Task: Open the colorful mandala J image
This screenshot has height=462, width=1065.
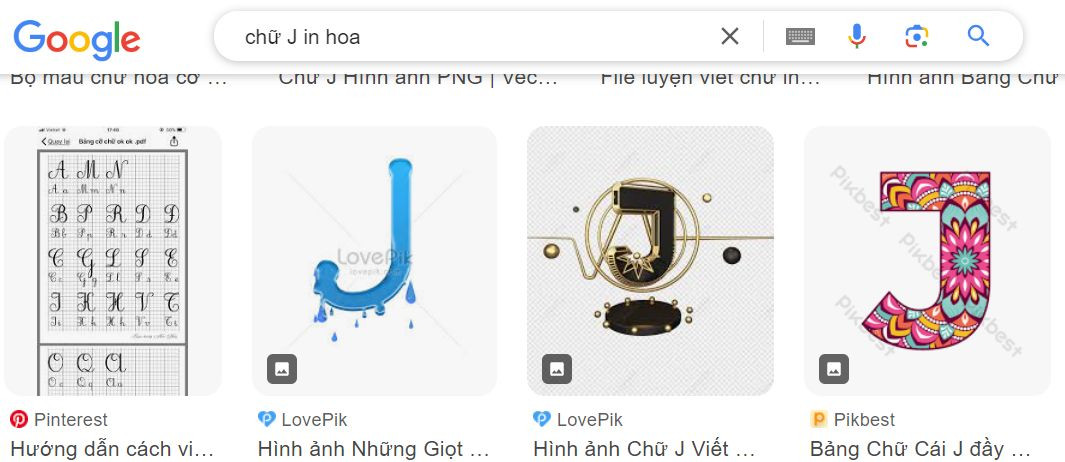Action: (x=927, y=261)
